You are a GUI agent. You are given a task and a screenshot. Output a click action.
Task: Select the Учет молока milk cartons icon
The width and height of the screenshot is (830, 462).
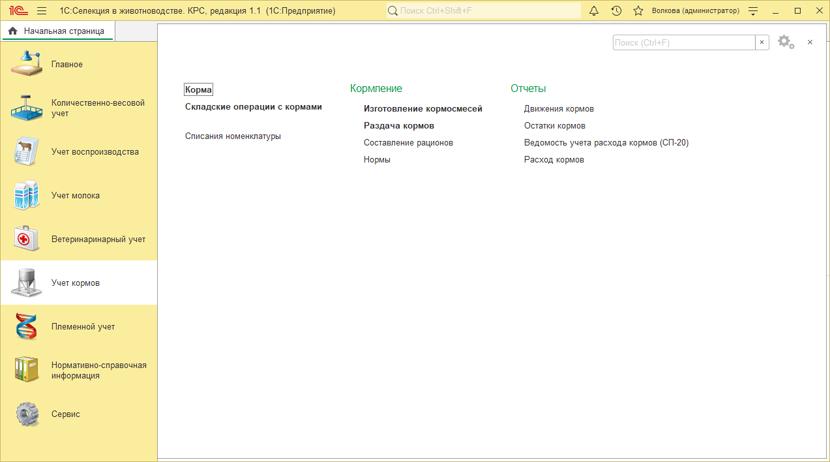pyautogui.click(x=27, y=196)
